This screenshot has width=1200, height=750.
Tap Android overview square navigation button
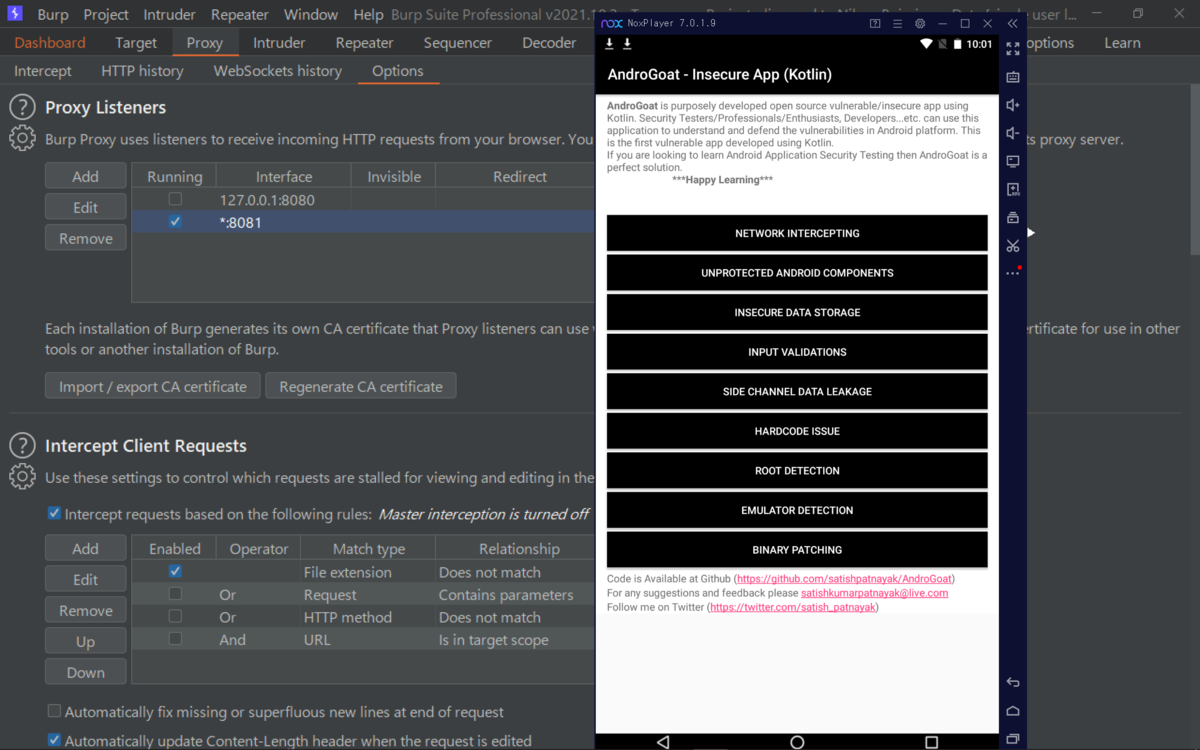point(931,742)
